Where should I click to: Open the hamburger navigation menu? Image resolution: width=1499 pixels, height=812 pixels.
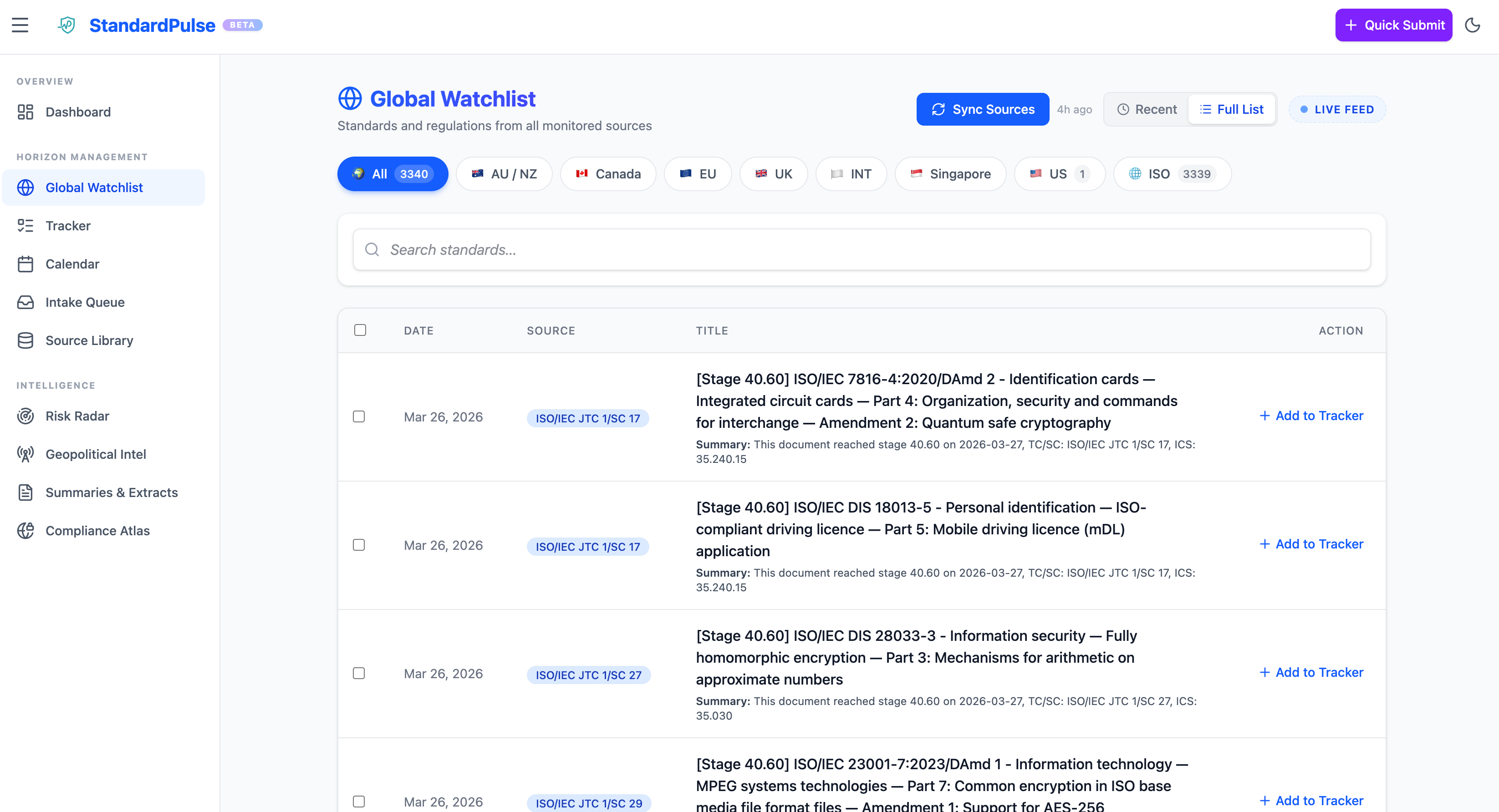[20, 25]
